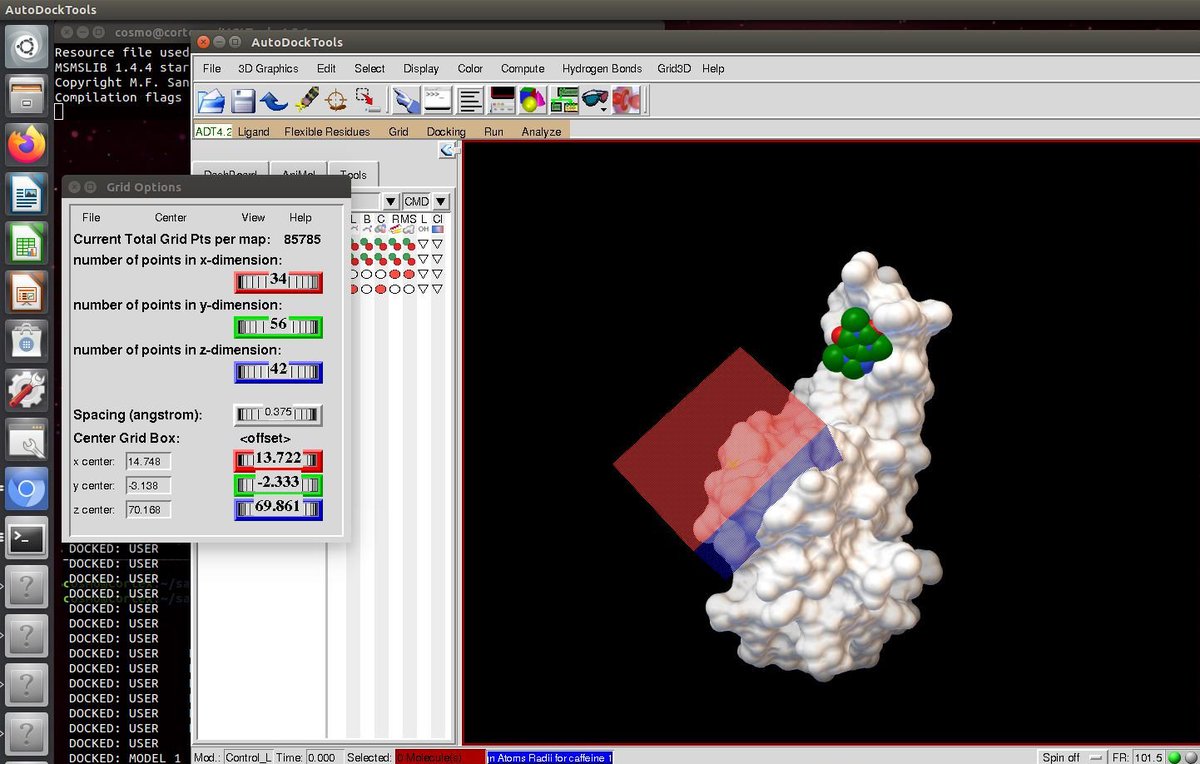Open bottom row's L label triangle menu
This screenshot has height=764, width=1200.
(x=423, y=289)
